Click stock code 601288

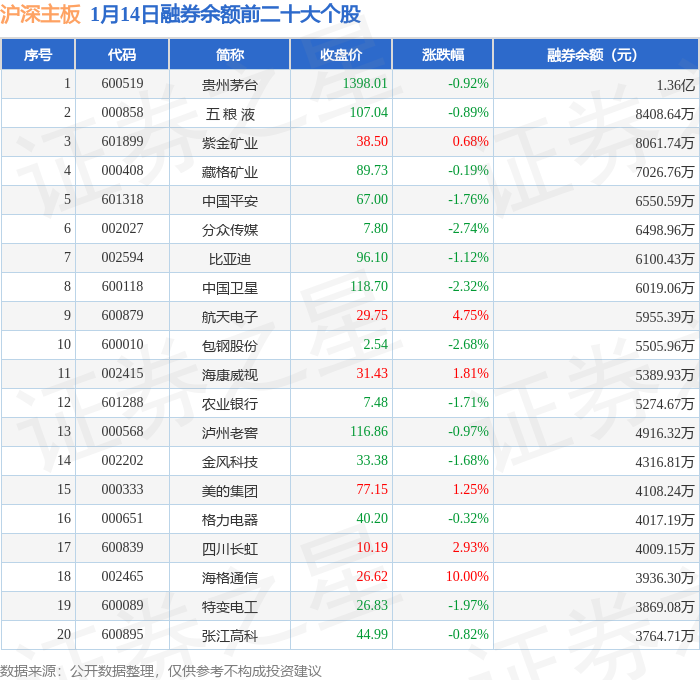pyautogui.click(x=122, y=403)
